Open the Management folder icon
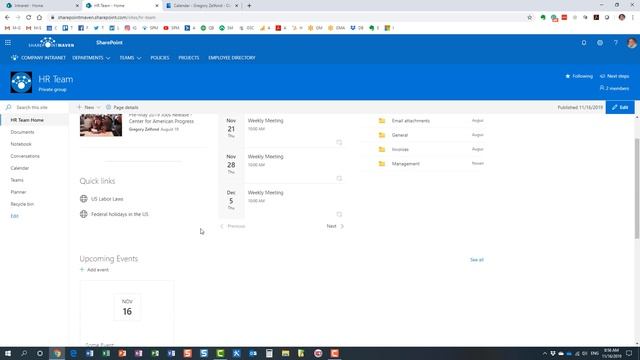Image resolution: width=640 pixels, height=360 pixels. pyautogui.click(x=382, y=163)
